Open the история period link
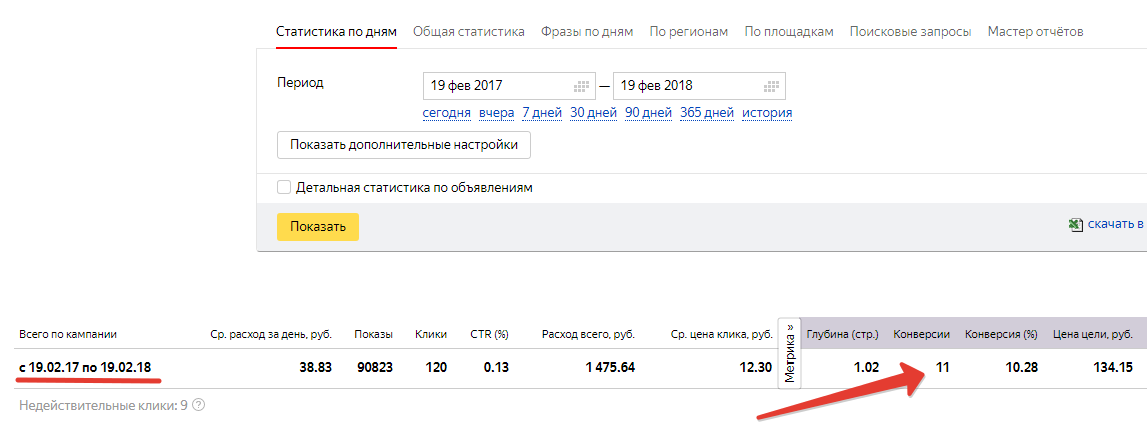The width and height of the screenshot is (1147, 427). 767,113
